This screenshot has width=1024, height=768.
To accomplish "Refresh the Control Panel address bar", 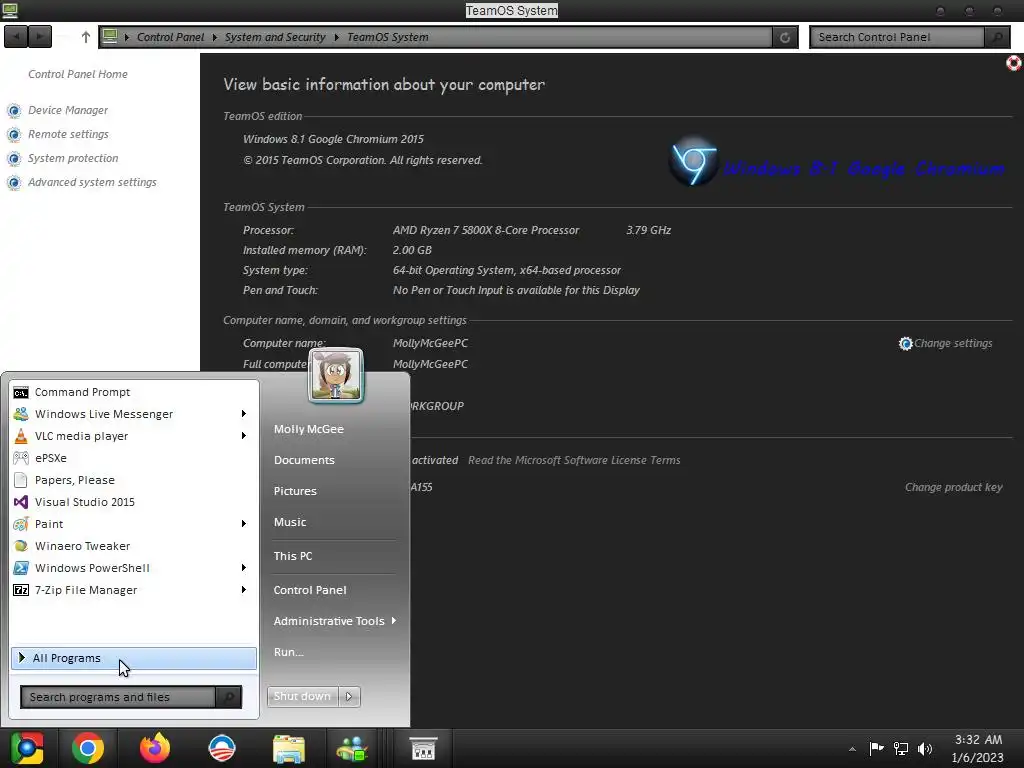I will click(785, 37).
